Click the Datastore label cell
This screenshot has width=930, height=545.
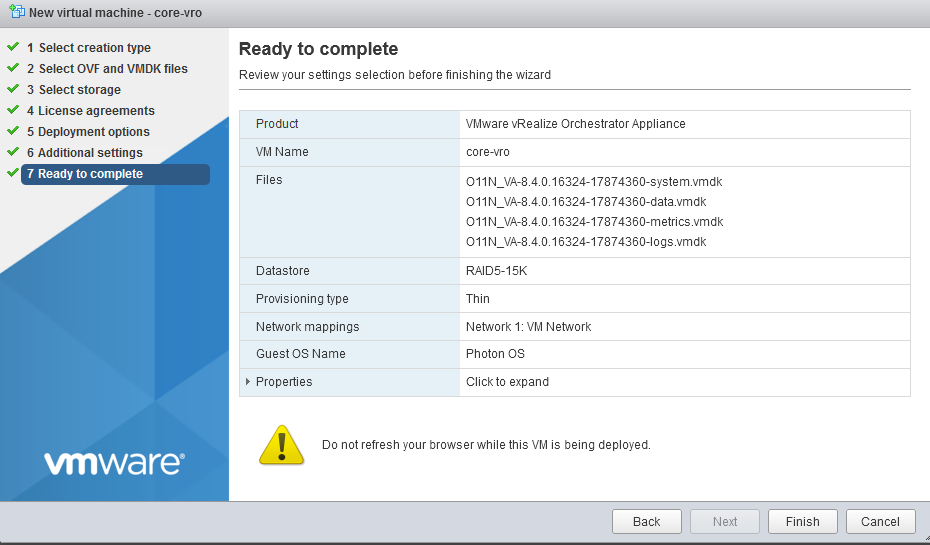pyautogui.click(x=350, y=271)
